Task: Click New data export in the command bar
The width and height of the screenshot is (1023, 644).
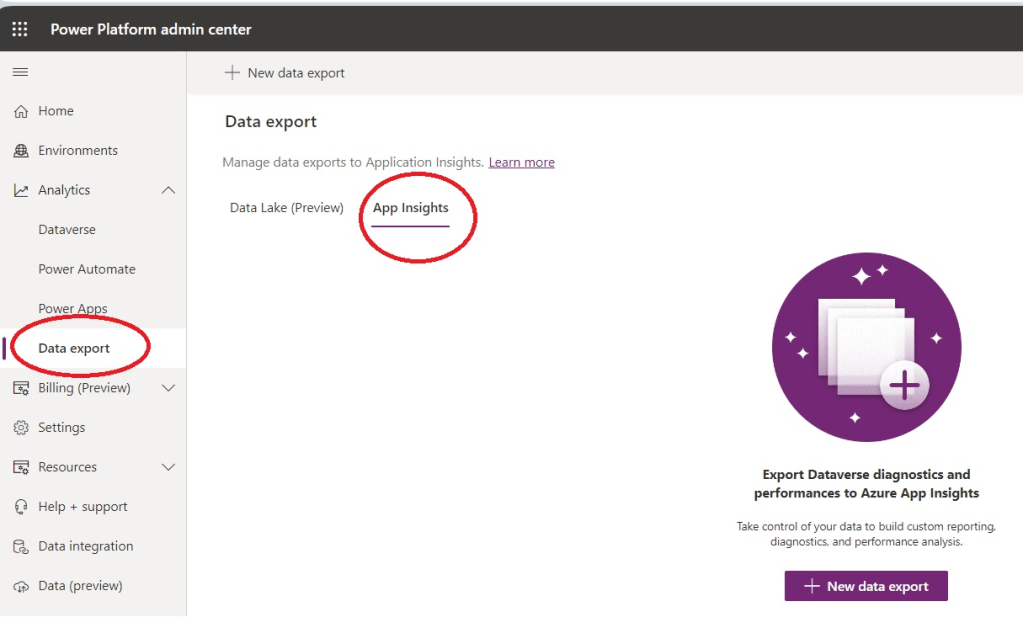Action: (x=285, y=73)
